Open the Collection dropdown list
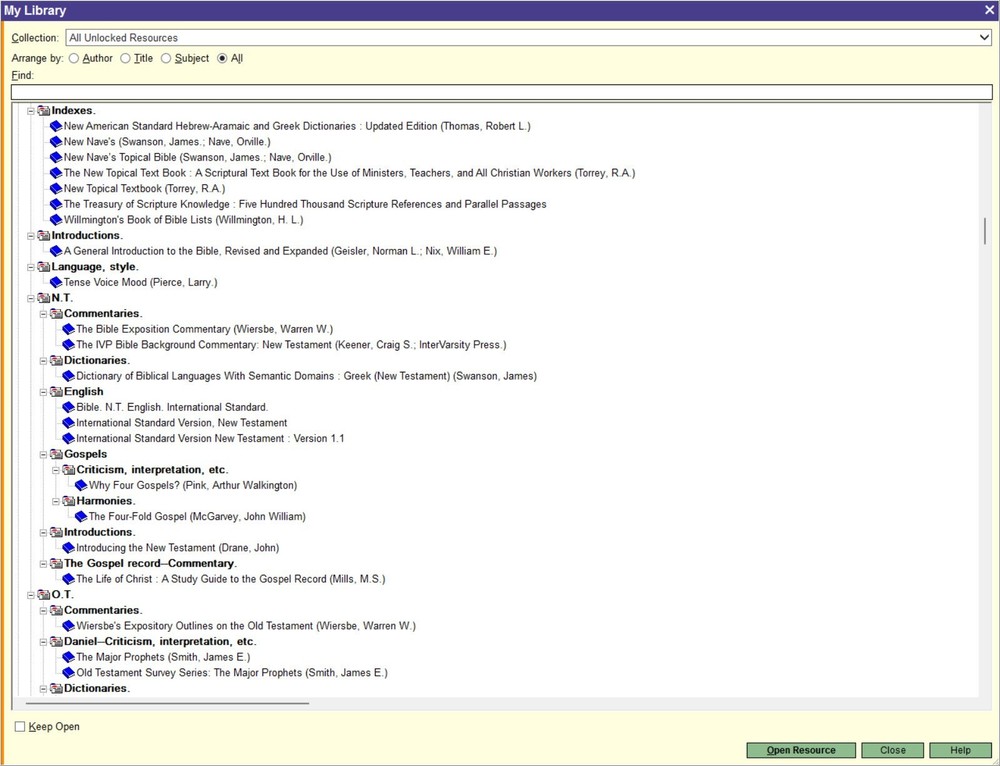 click(984, 38)
